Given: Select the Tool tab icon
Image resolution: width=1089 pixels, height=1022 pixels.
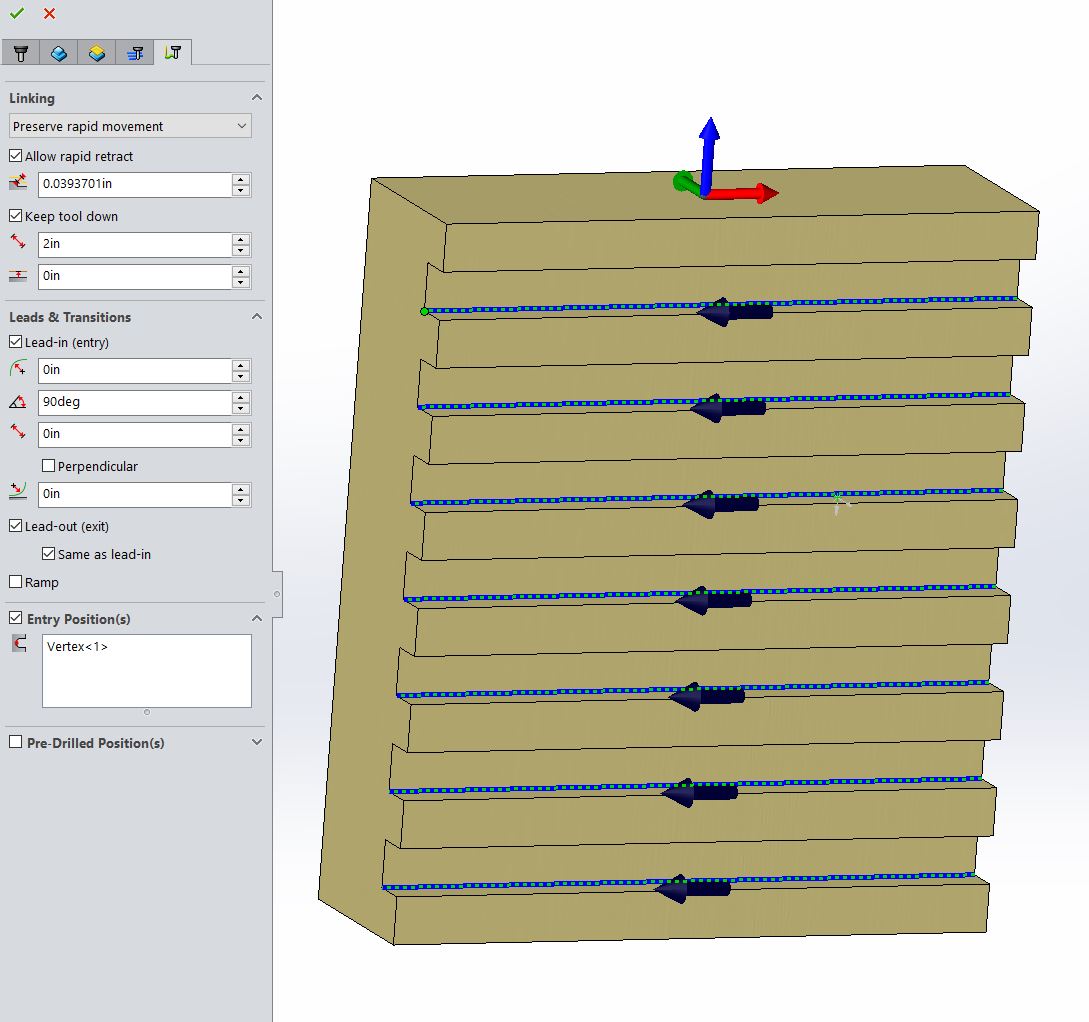Looking at the screenshot, I should [x=21, y=52].
